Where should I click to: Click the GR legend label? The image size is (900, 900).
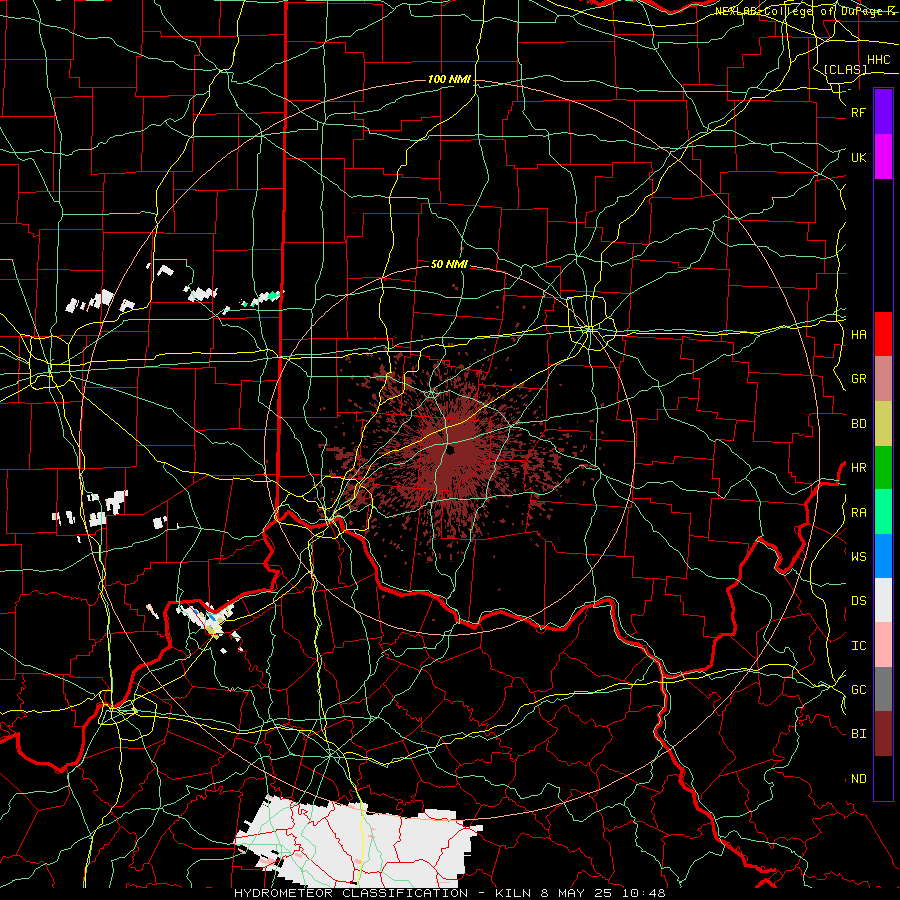pyautogui.click(x=858, y=379)
